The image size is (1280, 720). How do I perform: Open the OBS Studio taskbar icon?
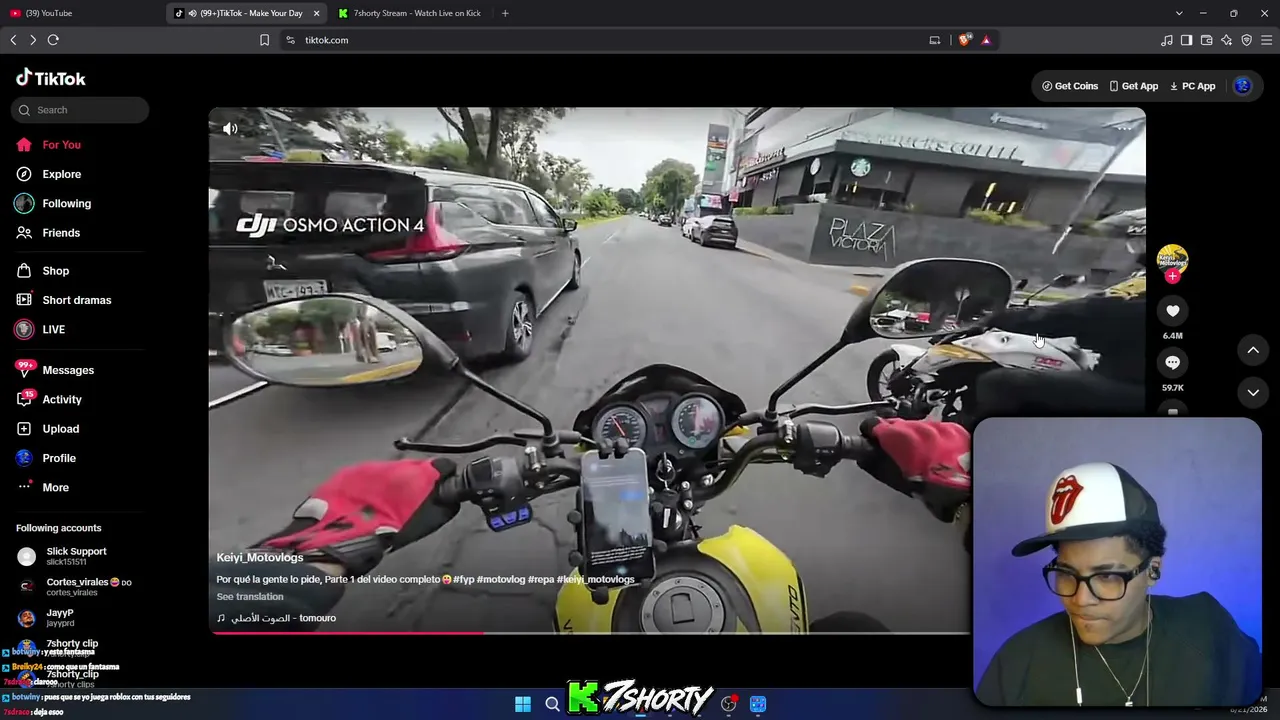tap(729, 704)
